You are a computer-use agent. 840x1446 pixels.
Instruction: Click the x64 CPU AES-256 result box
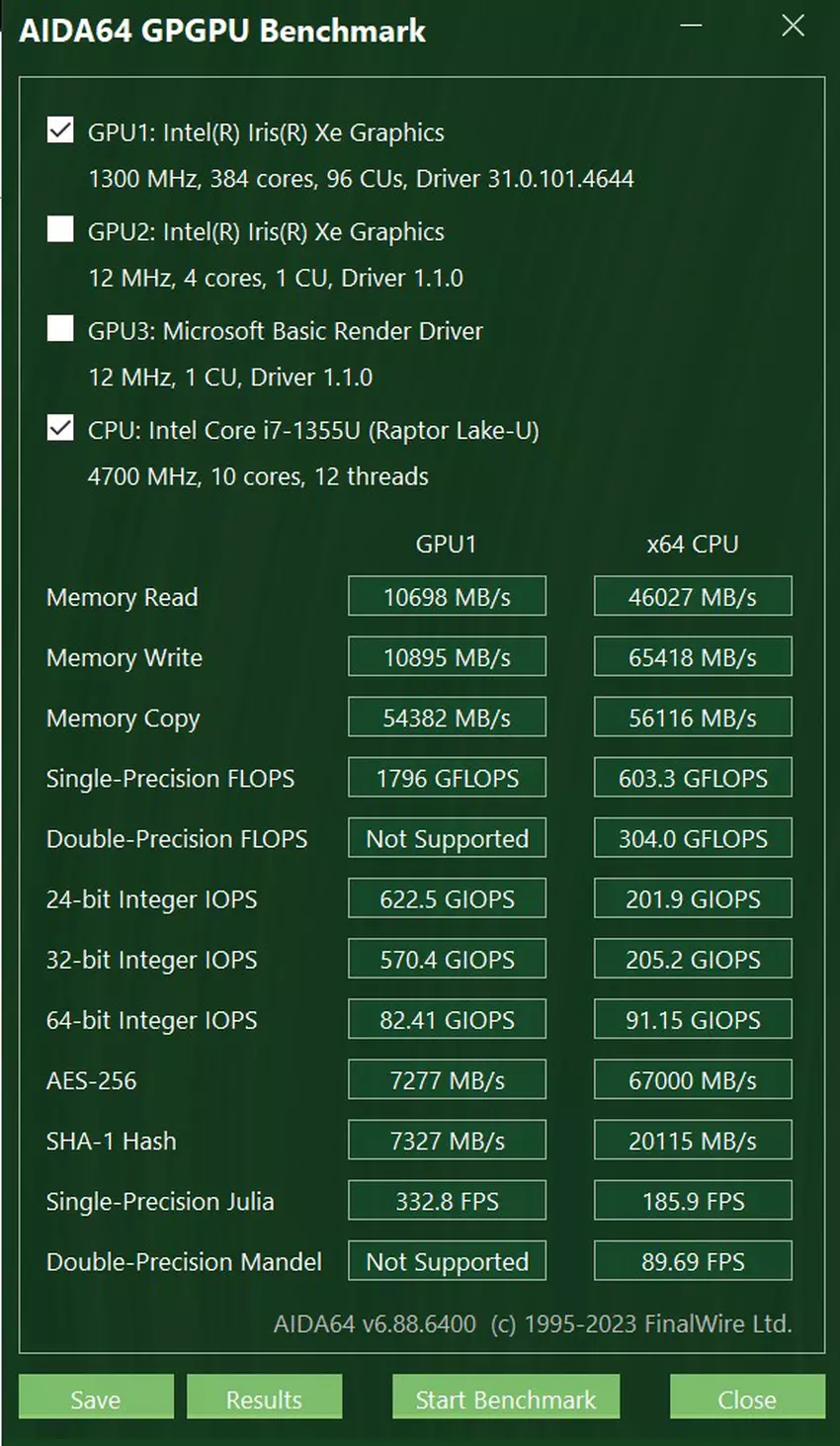pos(693,1080)
